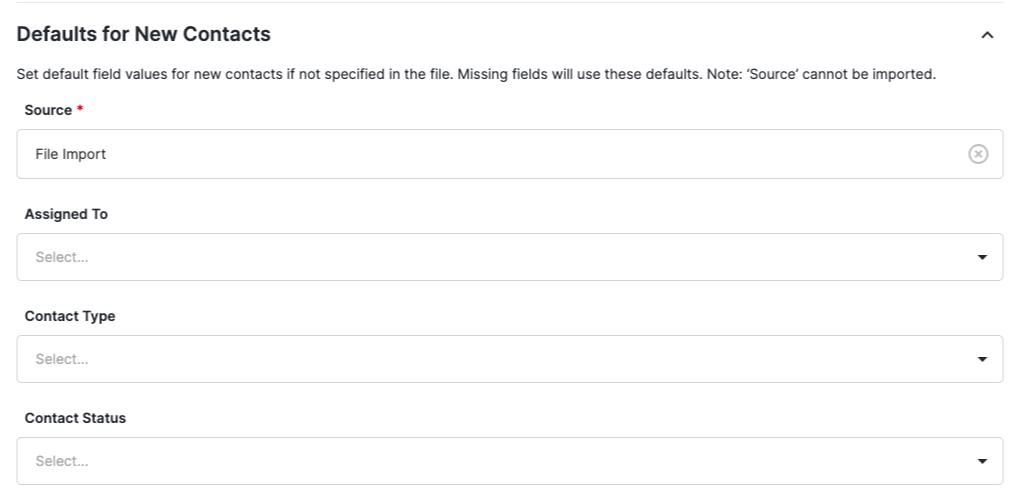Click the Select... placeholder under Assigned To
This screenshot has width=1023, height=494.
coord(62,257)
